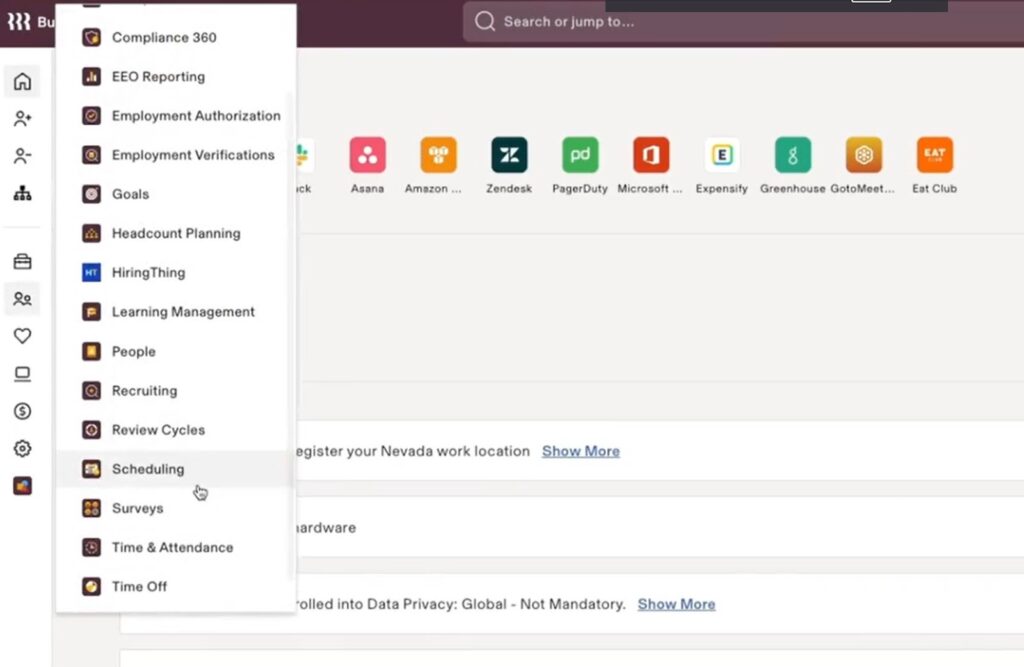
Task: Open the Expensify app tile
Action: (721, 156)
